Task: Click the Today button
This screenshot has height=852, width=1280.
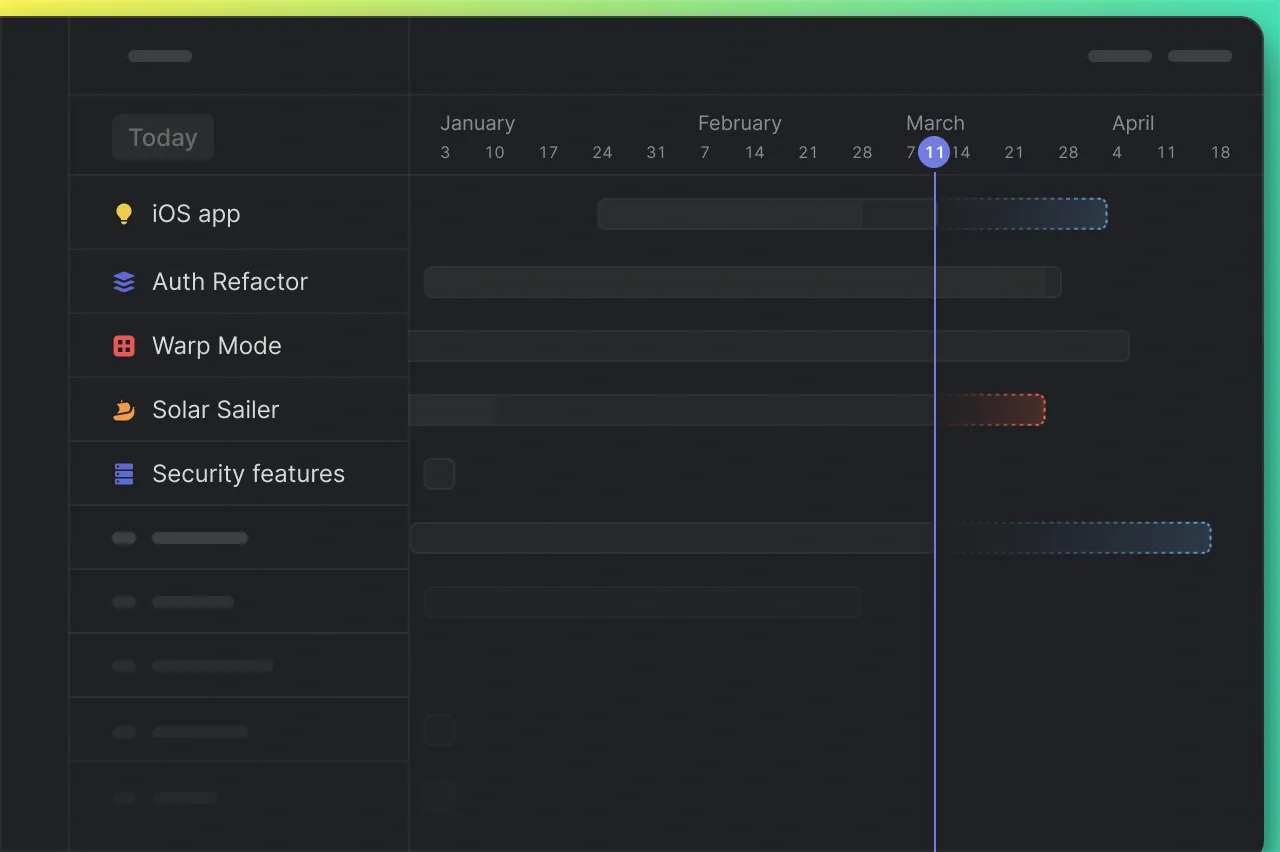Action: [x=162, y=137]
